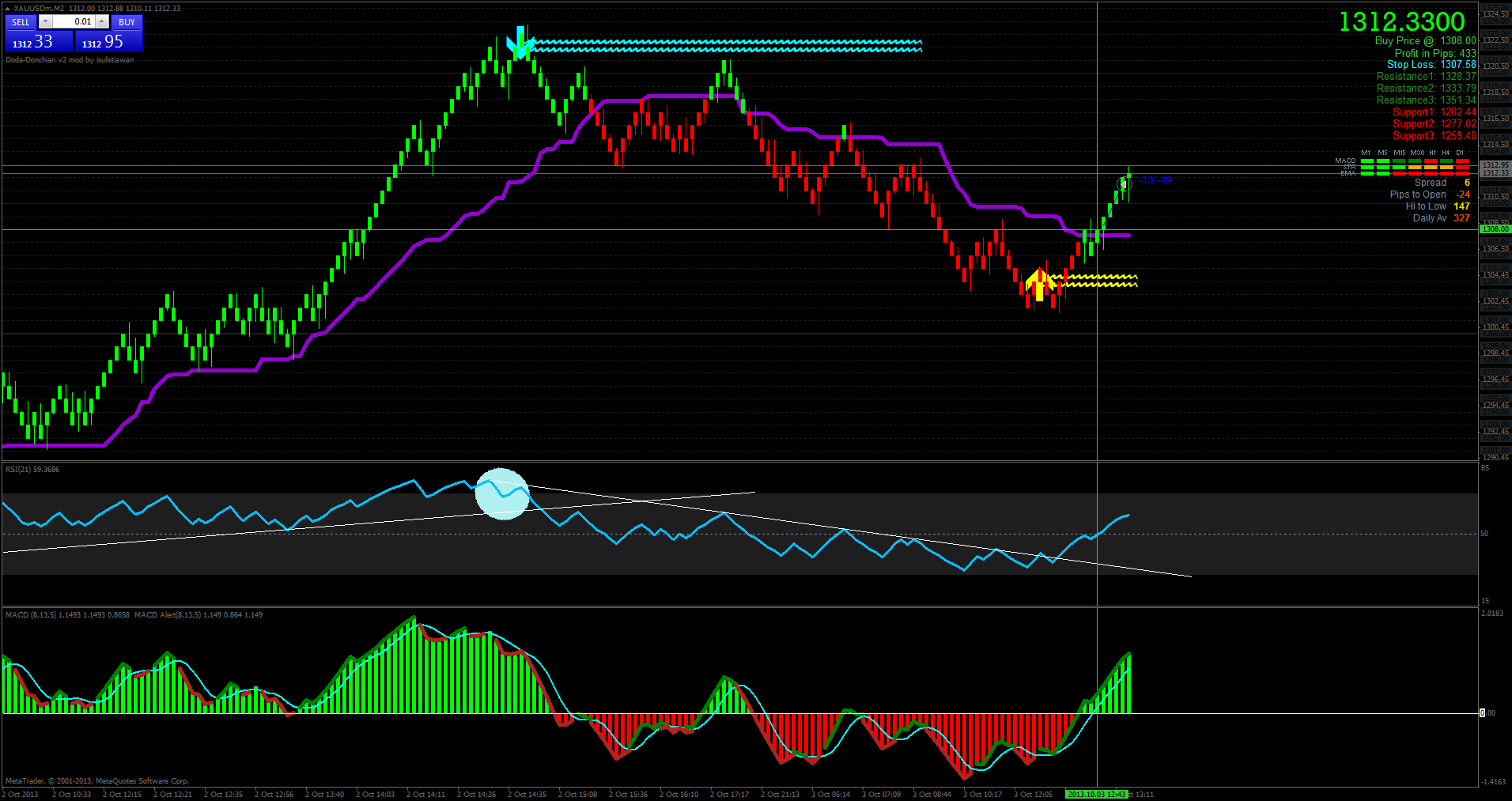Click the large 1312.3300 price display
Image resolution: width=1512 pixels, height=801 pixels.
(x=1401, y=21)
